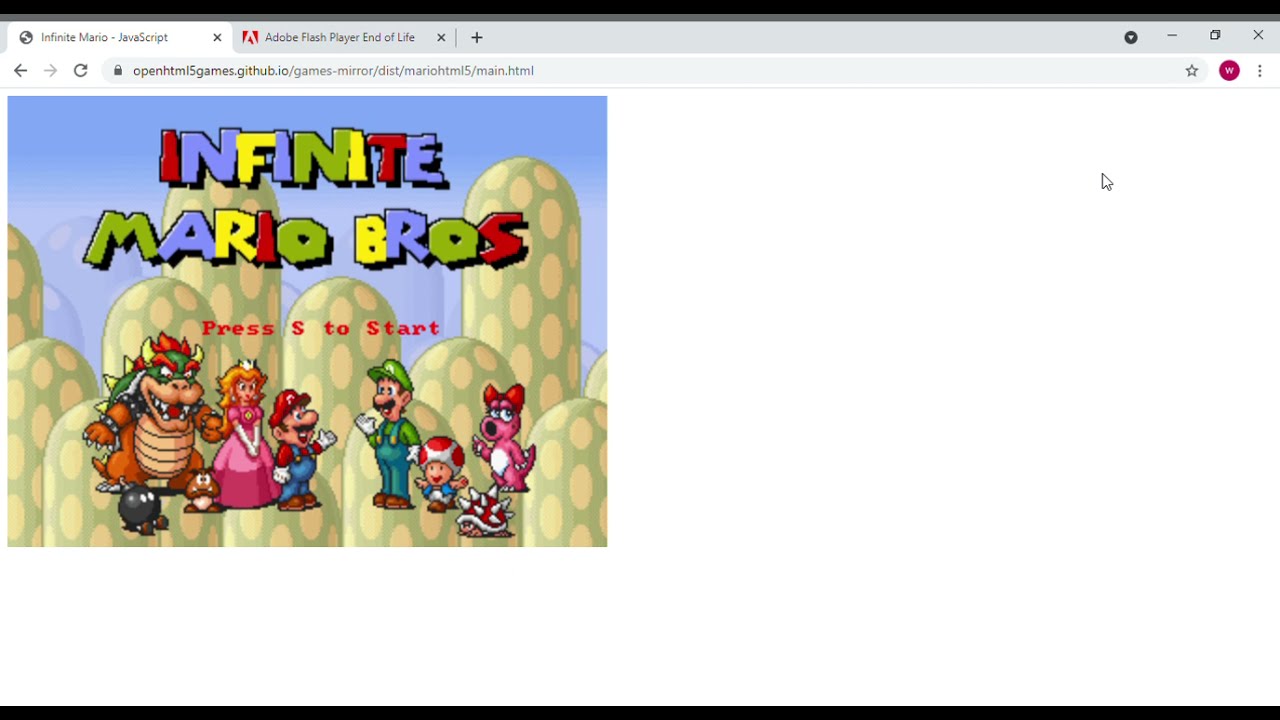Screen dimensions: 1280x720
Task: Close the Infinite Mario - JavaScript tab
Action: coord(217,38)
